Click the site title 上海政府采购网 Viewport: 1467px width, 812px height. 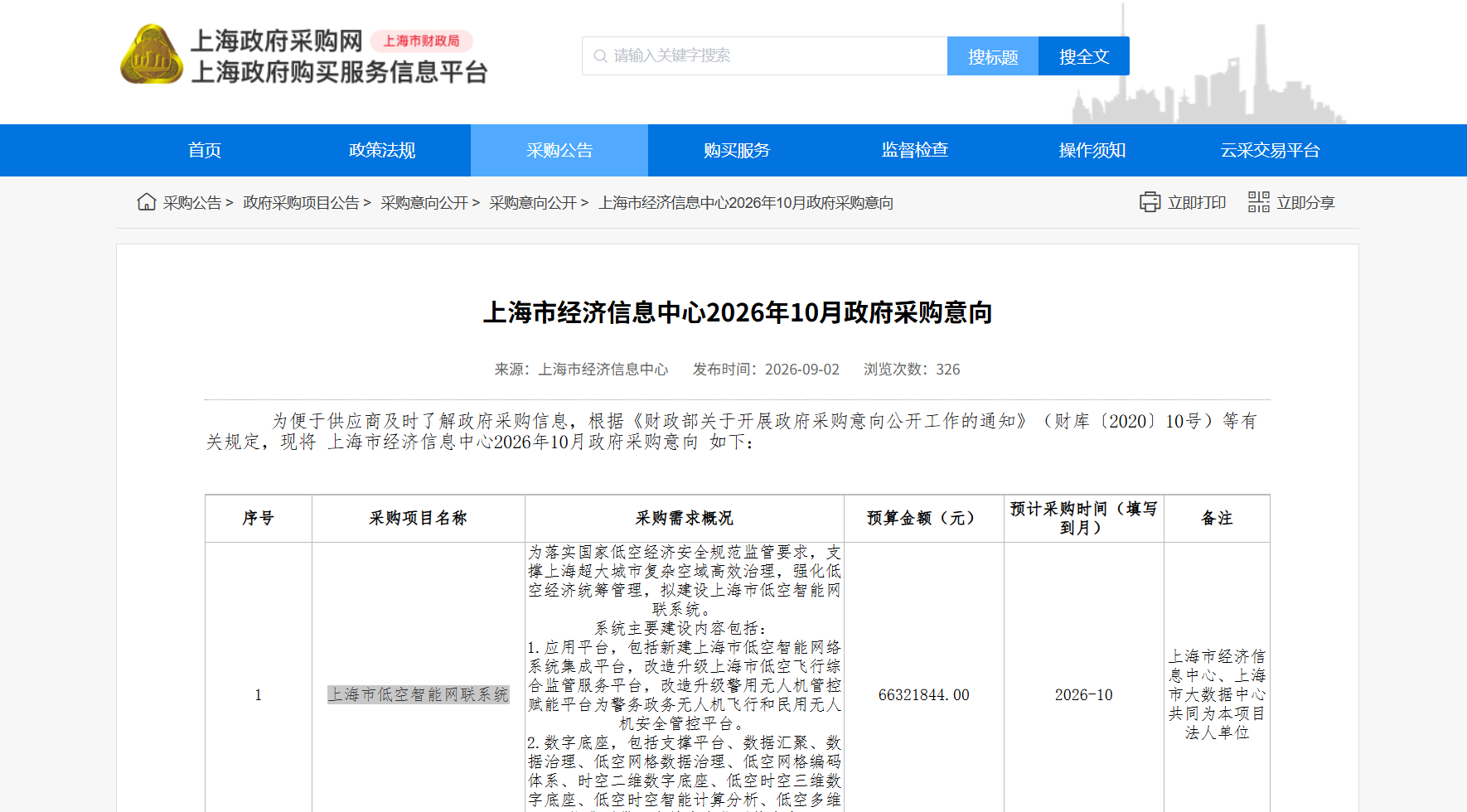pyautogui.click(x=277, y=41)
